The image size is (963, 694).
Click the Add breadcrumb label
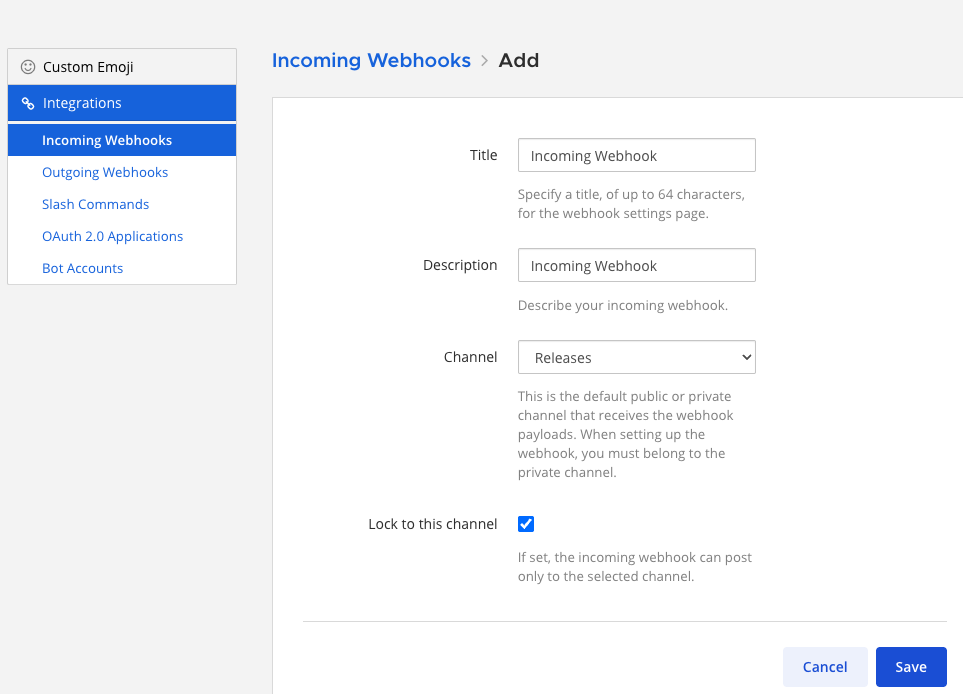click(x=519, y=60)
